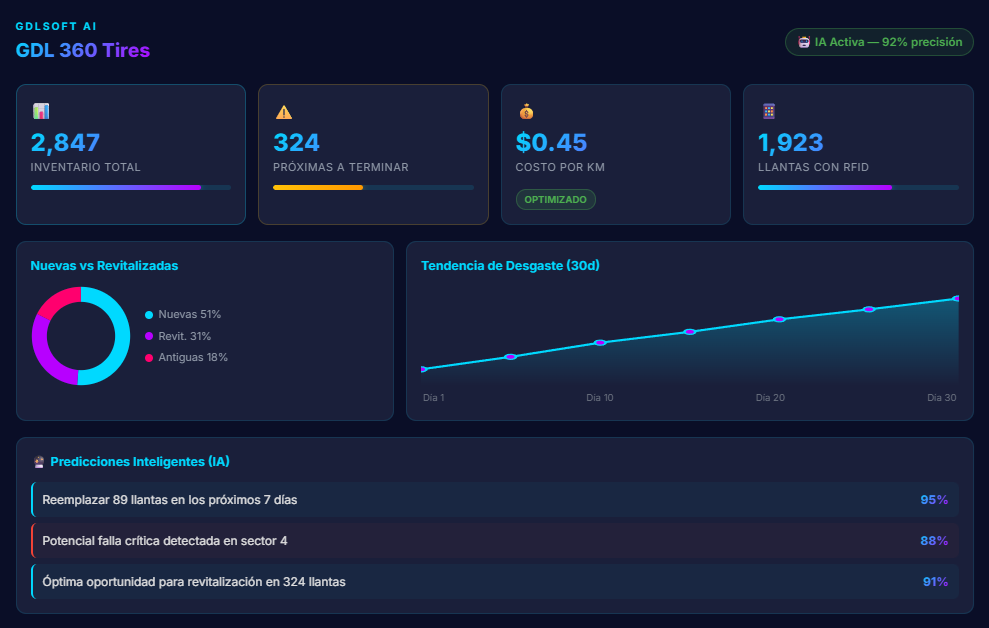989x628 pixels.
Task: Click the robot icon in IA Activa badge
Action: (x=802, y=42)
